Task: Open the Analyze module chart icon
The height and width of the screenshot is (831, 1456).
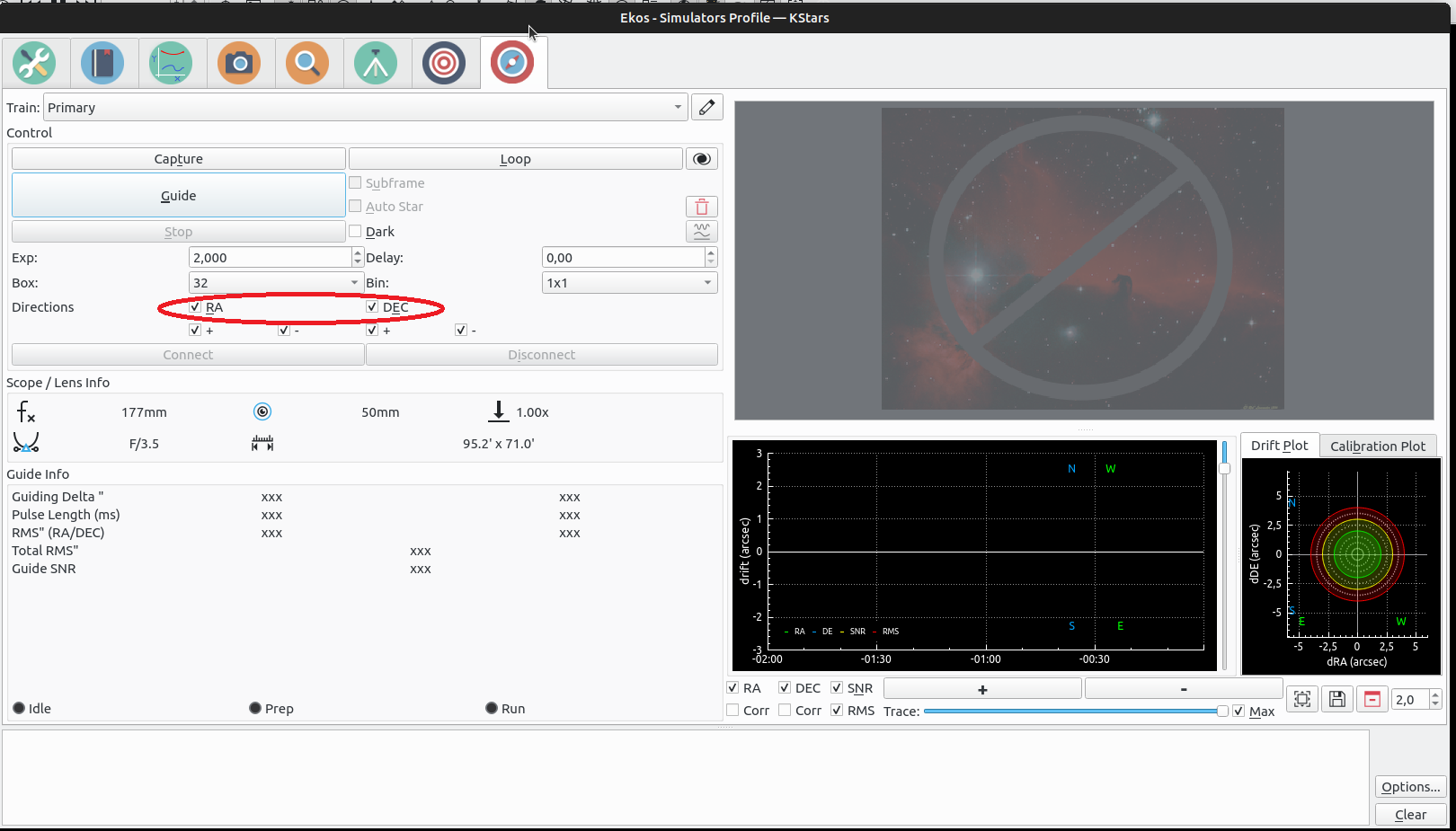Action: point(171,63)
